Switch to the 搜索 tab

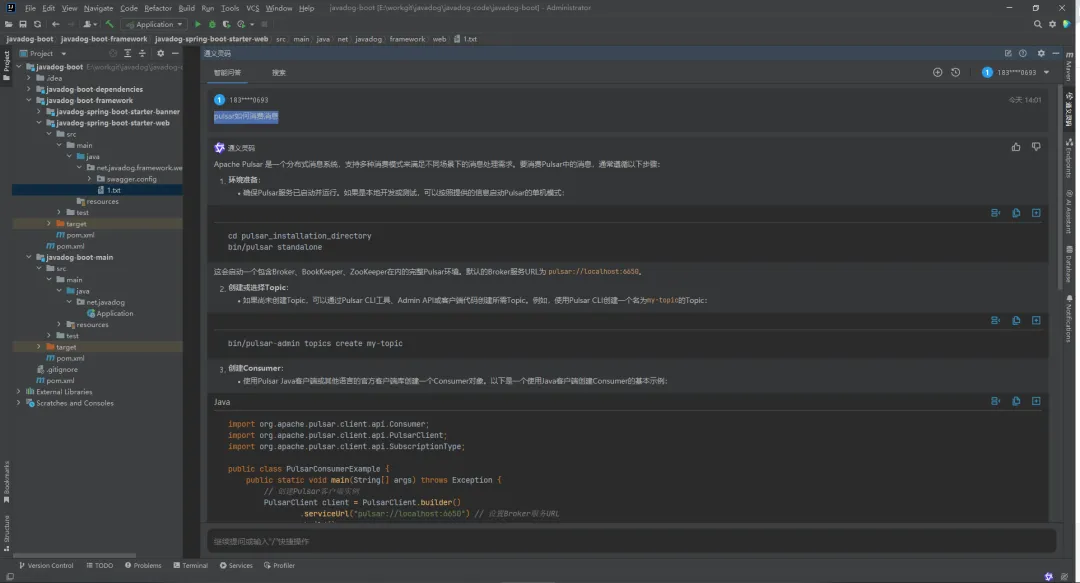click(278, 72)
